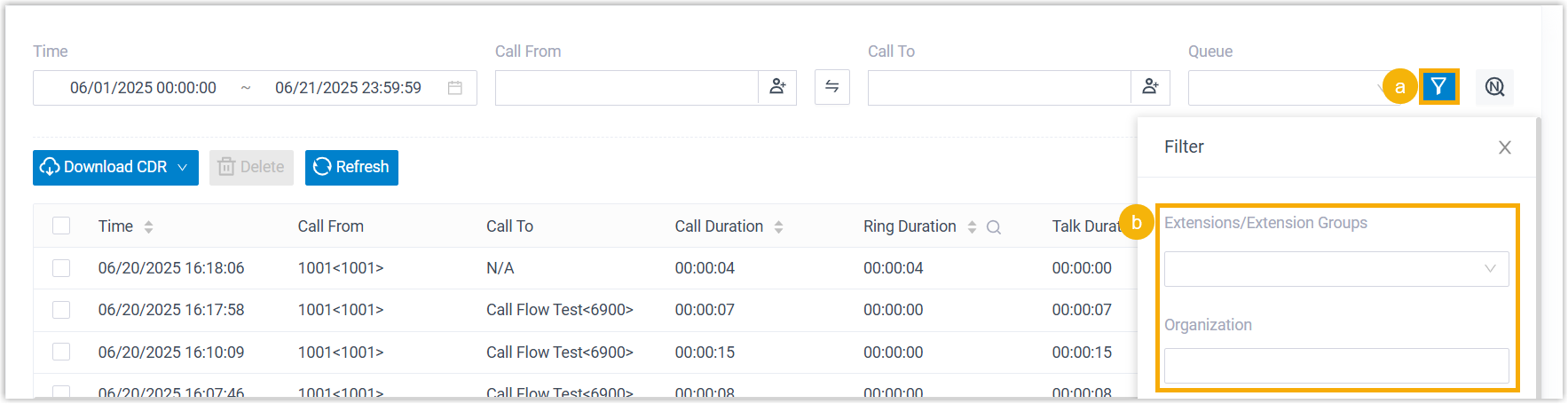Click search icon in Ring Duration column
The image size is (1568, 404).
point(994,227)
